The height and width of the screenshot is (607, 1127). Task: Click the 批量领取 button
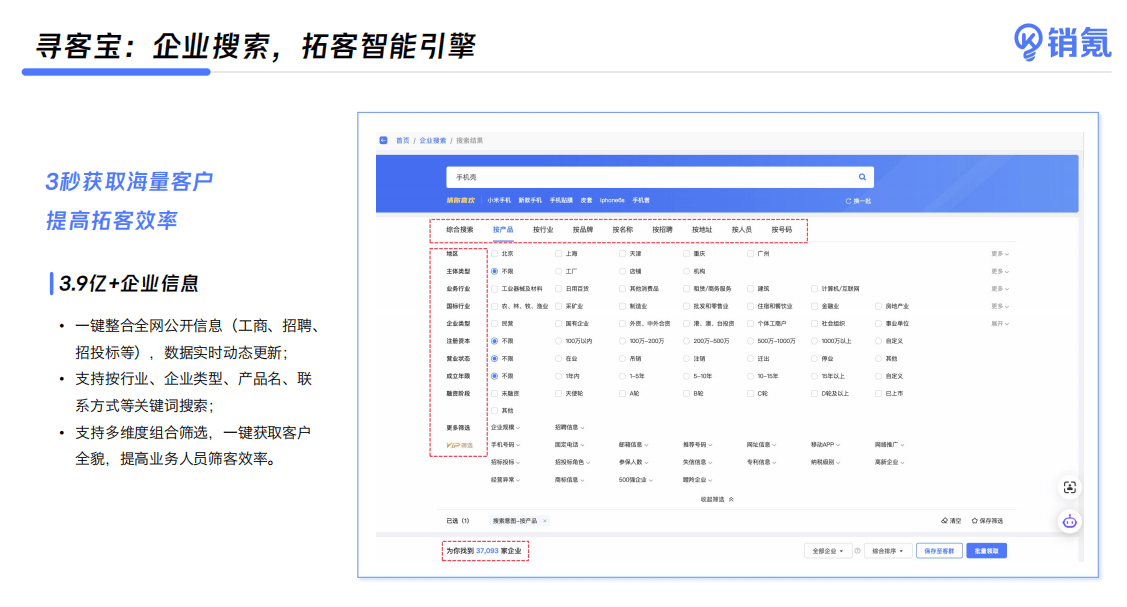[x=986, y=551]
